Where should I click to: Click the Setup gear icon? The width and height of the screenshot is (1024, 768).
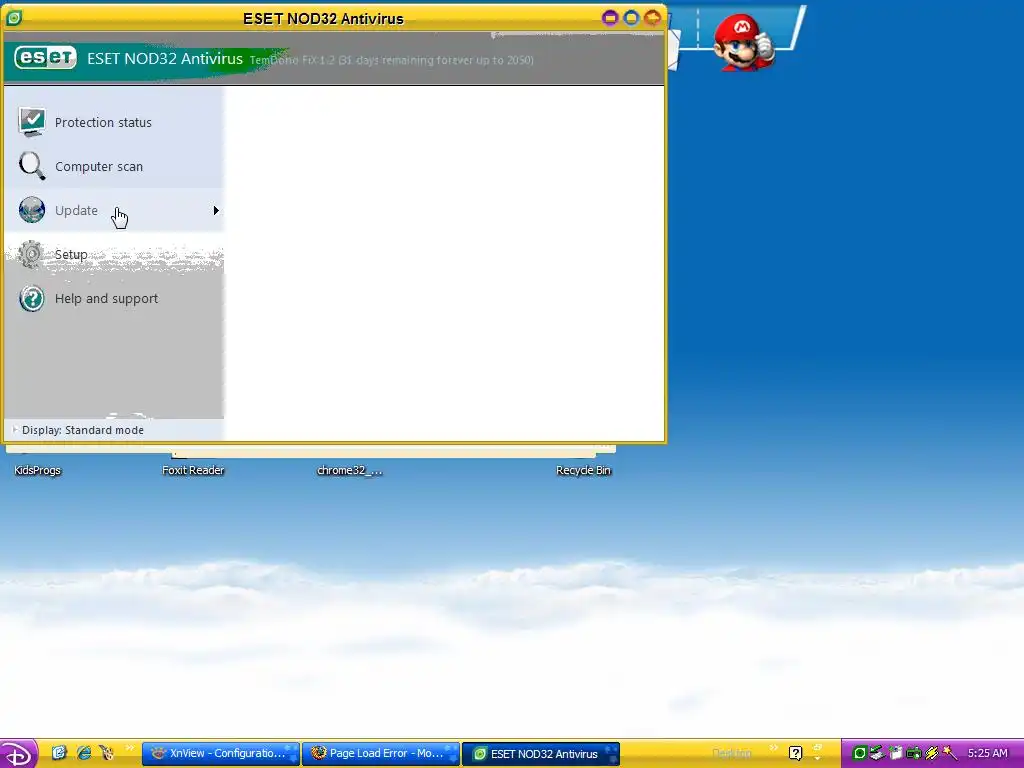[x=31, y=254]
